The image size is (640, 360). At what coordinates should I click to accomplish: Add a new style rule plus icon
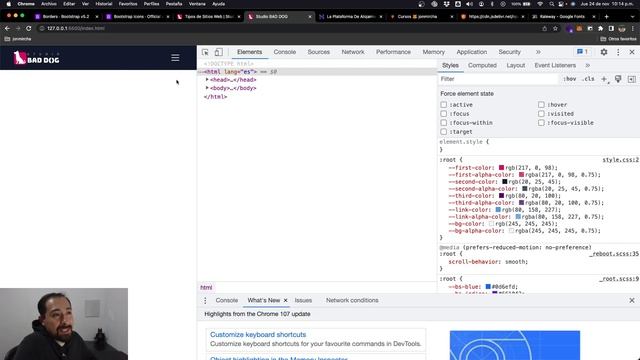click(604, 79)
